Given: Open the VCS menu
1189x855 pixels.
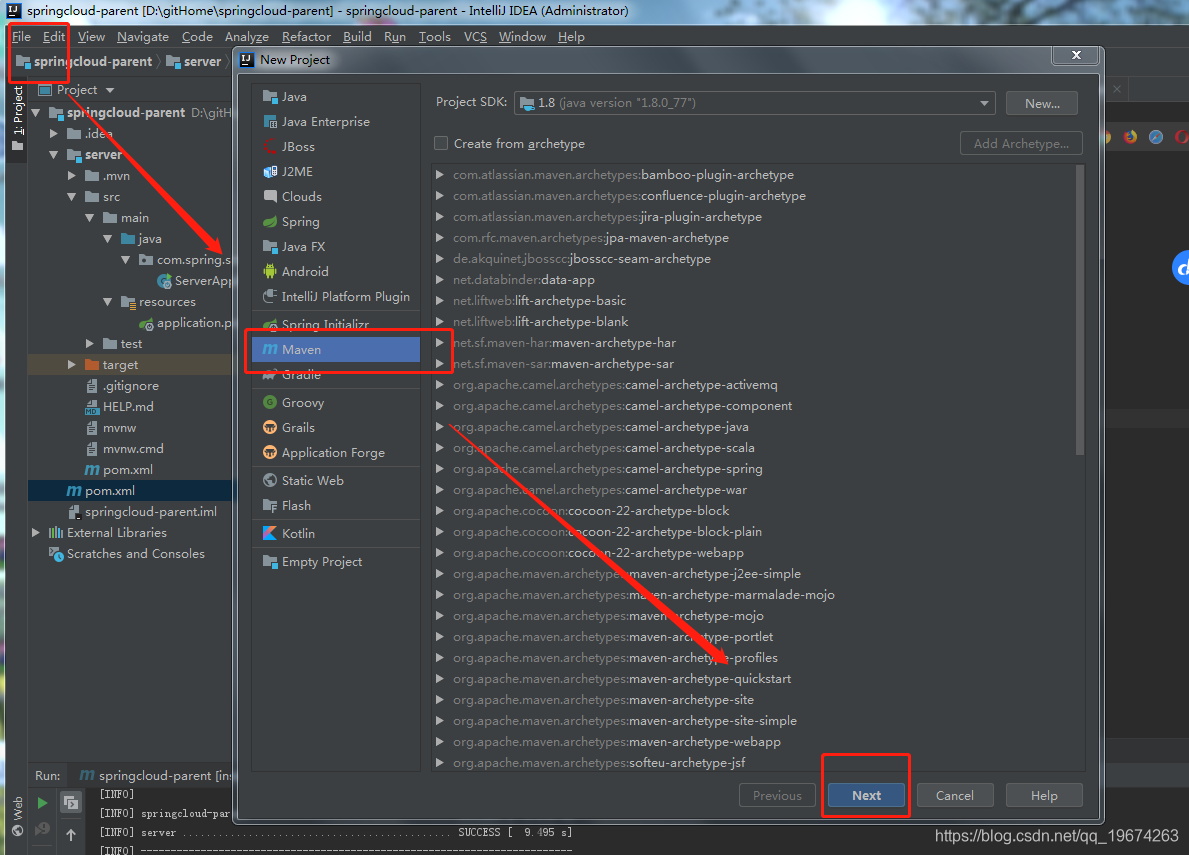Looking at the screenshot, I should [475, 36].
